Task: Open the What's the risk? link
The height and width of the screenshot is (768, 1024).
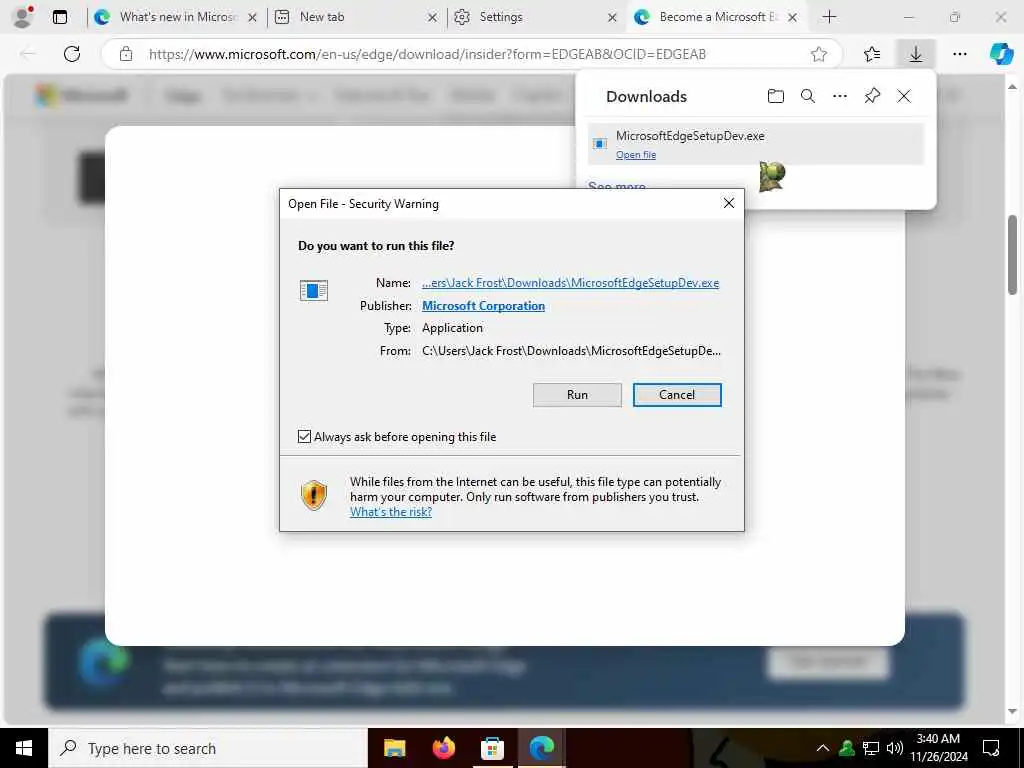Action: pos(391,512)
